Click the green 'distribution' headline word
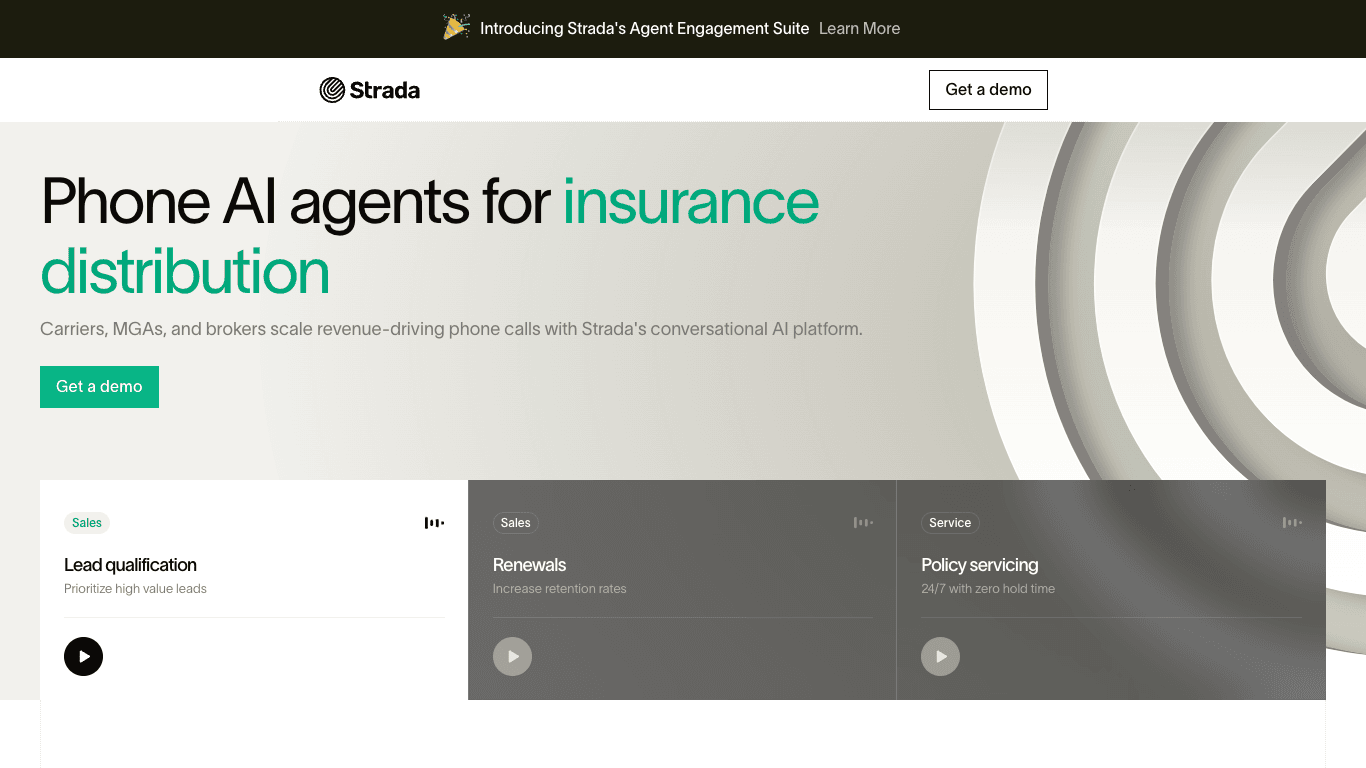Viewport: 1366px width, 768px height. pyautogui.click(x=185, y=272)
